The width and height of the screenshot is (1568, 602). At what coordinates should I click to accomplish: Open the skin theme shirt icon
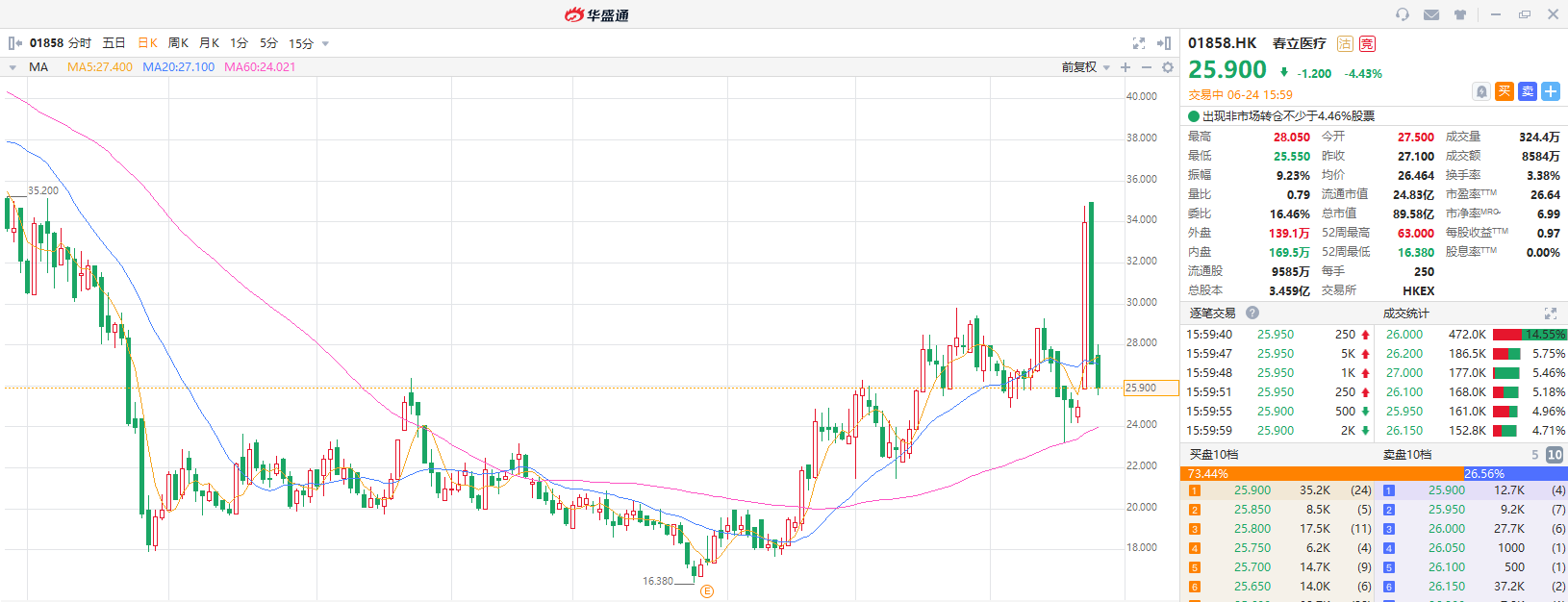click(1460, 14)
